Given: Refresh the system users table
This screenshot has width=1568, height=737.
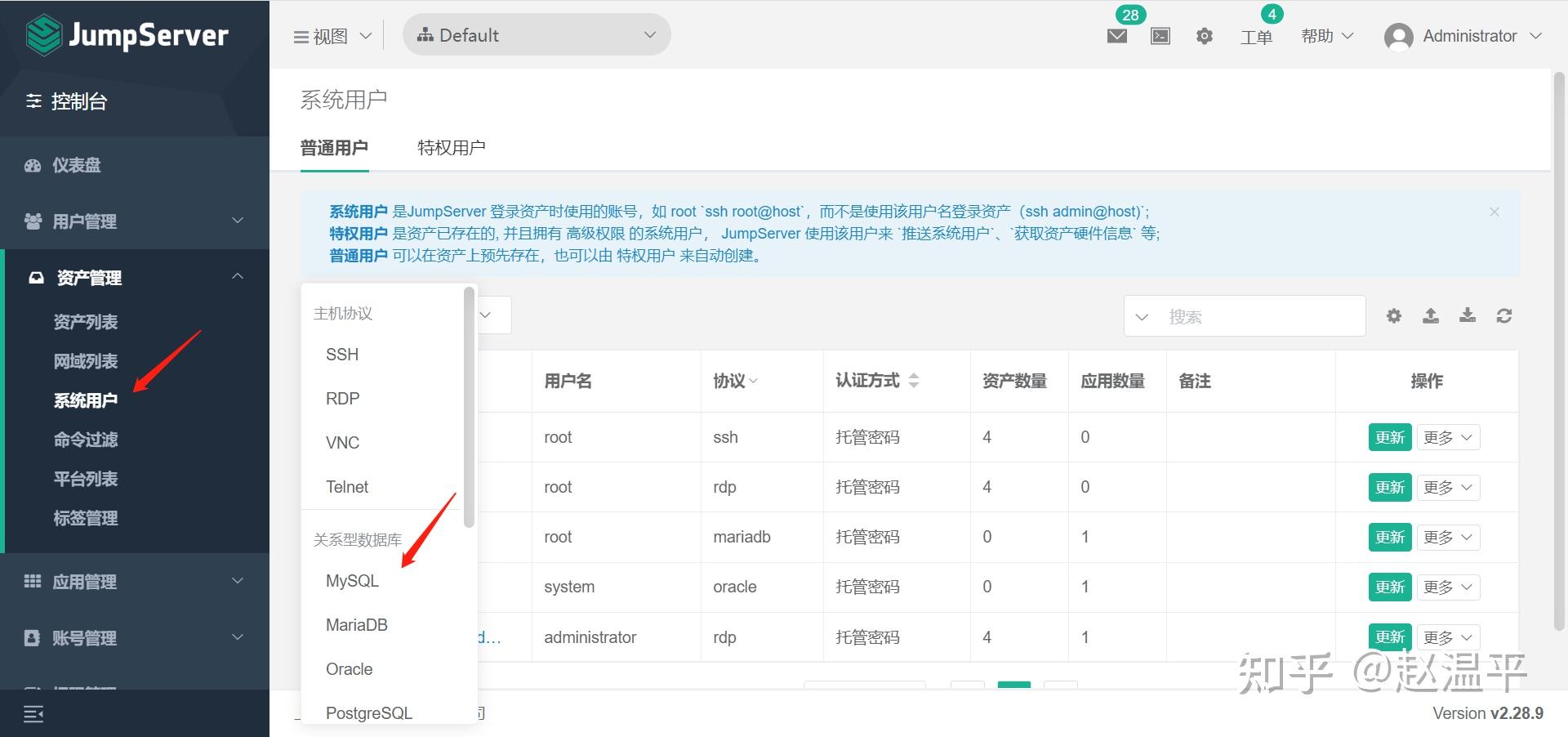Looking at the screenshot, I should click(1504, 316).
